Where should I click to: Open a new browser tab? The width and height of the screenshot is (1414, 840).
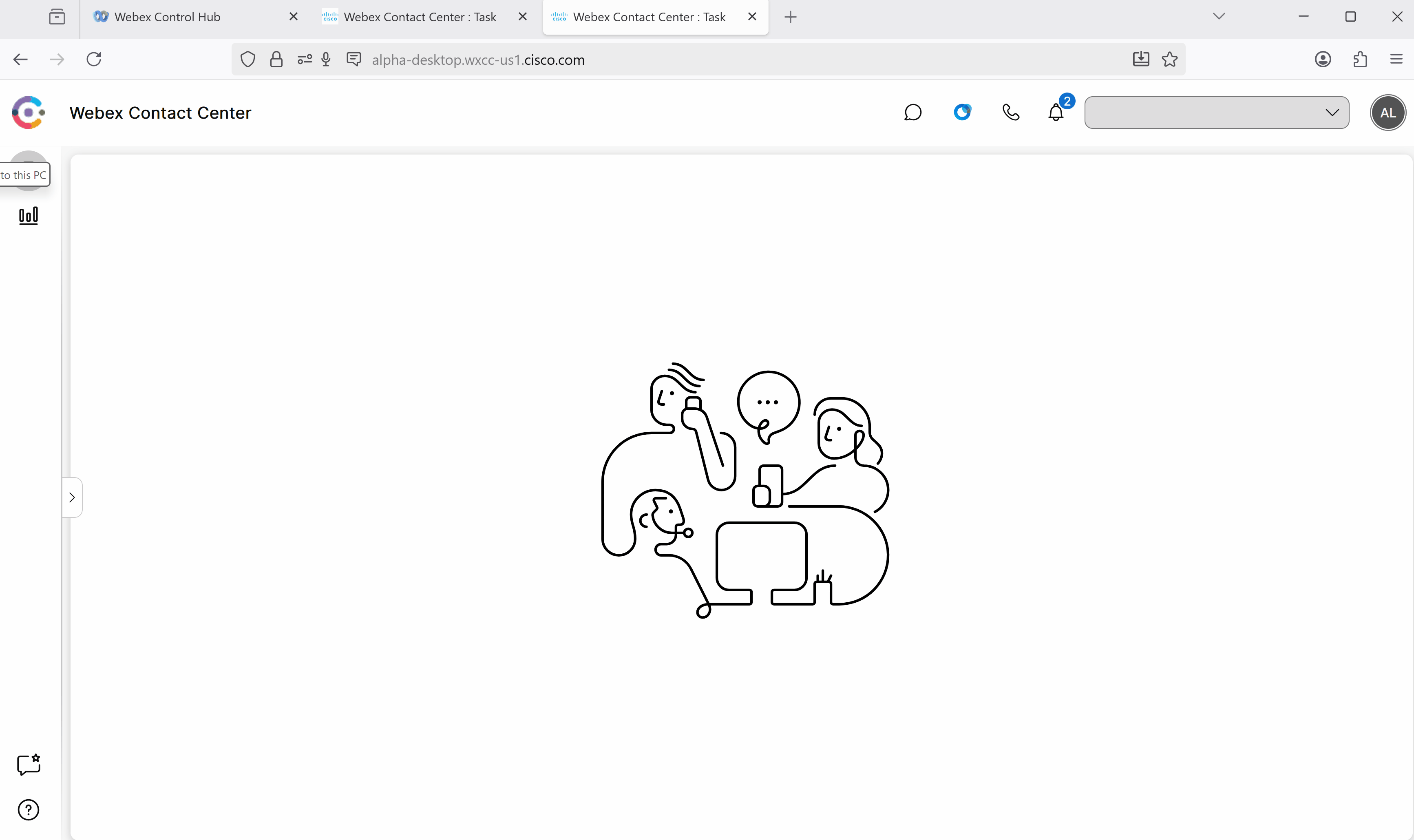click(x=791, y=17)
